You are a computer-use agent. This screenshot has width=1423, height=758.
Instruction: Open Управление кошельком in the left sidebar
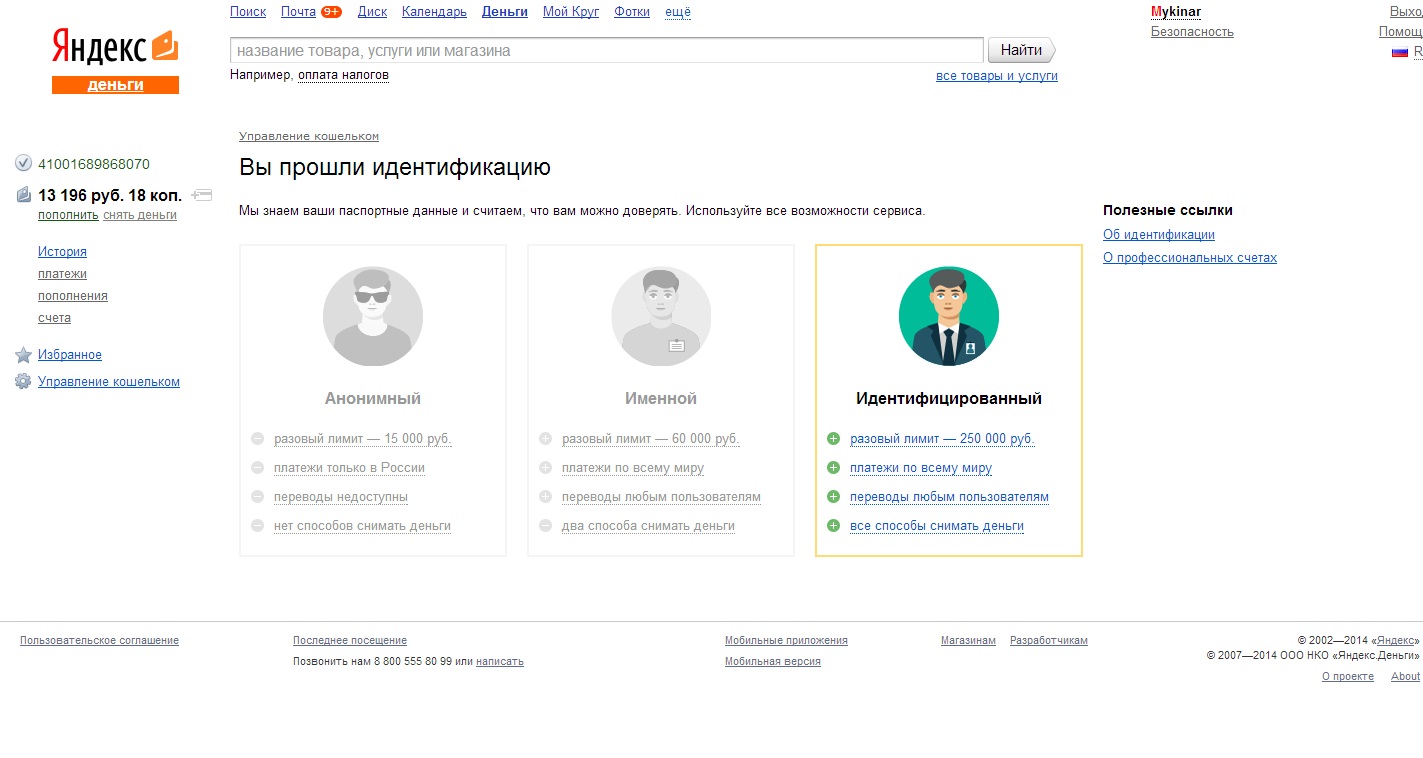coord(109,382)
